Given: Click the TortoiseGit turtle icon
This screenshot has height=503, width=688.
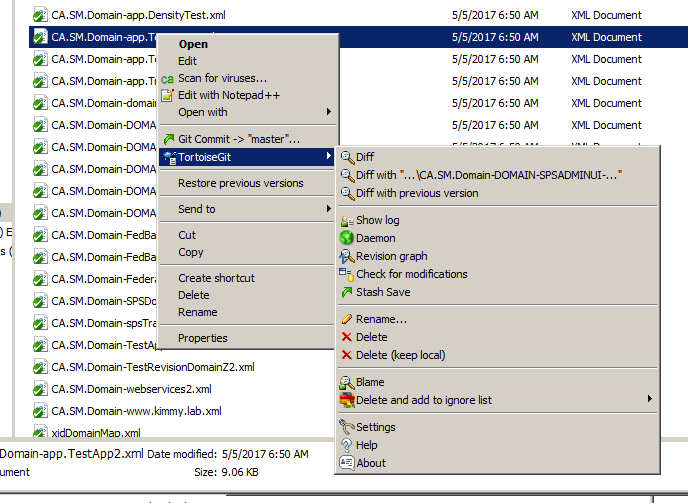Looking at the screenshot, I should pos(169,157).
